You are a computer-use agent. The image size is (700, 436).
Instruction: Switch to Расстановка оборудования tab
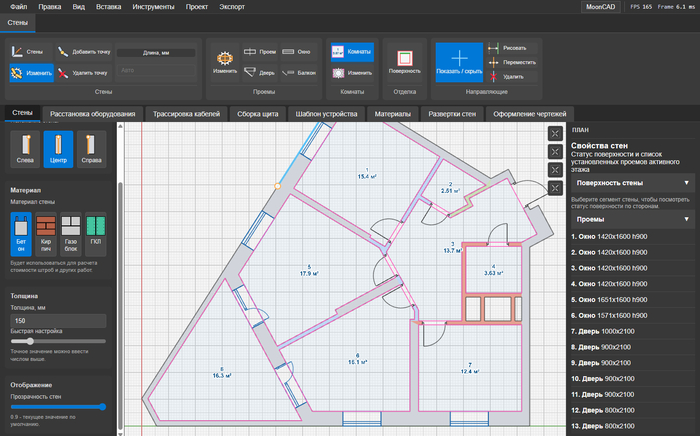(92, 114)
